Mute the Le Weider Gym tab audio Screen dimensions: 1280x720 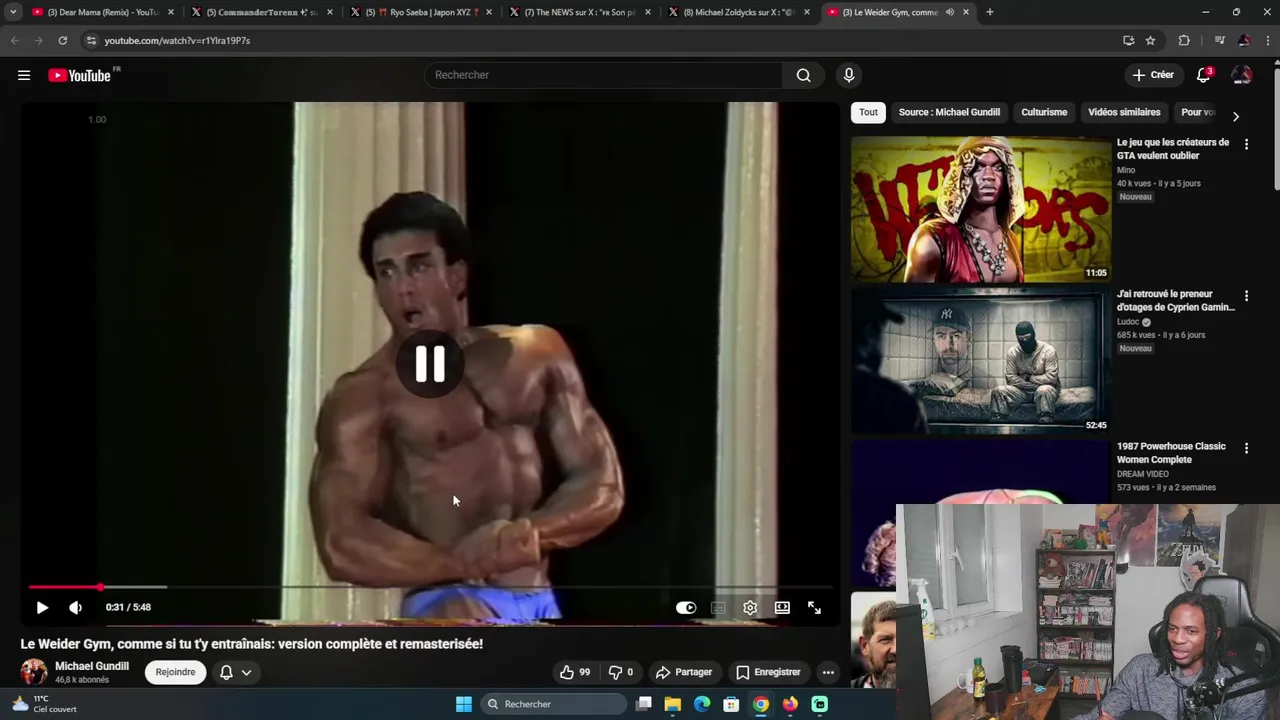[949, 12]
